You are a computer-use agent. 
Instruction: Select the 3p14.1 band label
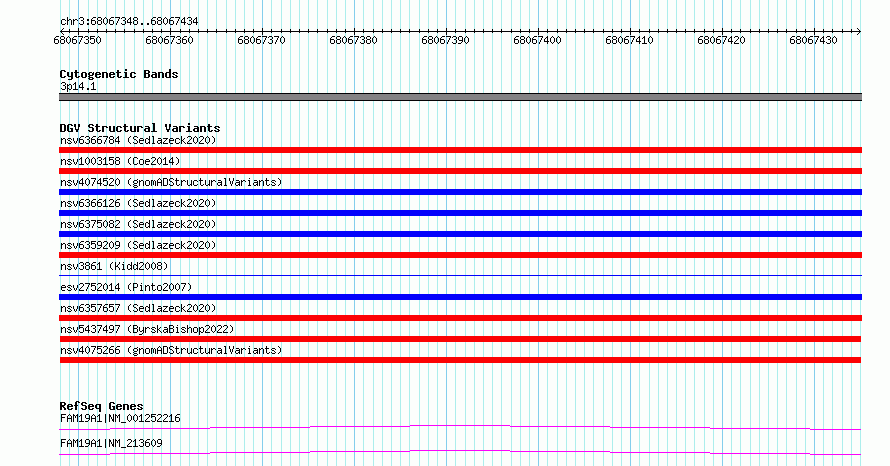[78, 86]
